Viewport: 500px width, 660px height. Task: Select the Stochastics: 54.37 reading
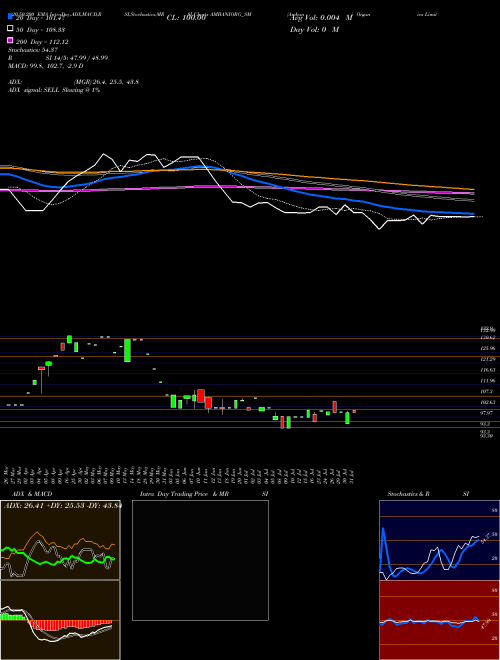pyautogui.click(x=32, y=50)
